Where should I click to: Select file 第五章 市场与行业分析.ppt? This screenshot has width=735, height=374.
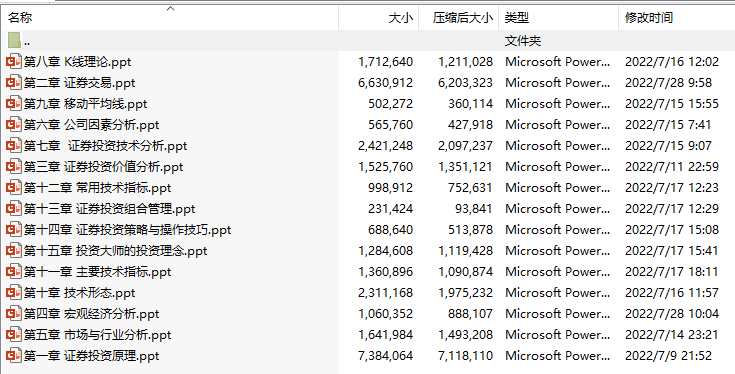98,335
